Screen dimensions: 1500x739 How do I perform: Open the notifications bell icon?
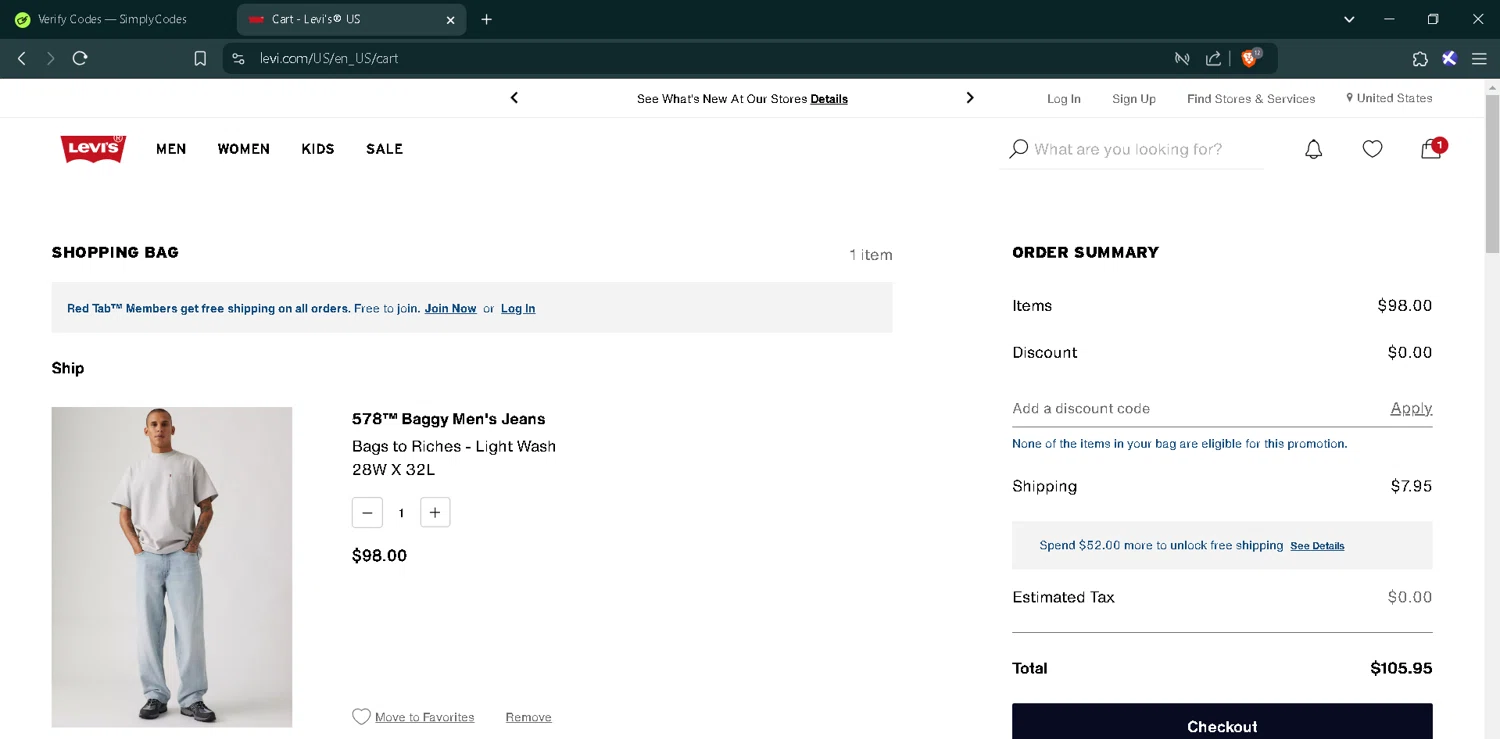pyautogui.click(x=1313, y=149)
